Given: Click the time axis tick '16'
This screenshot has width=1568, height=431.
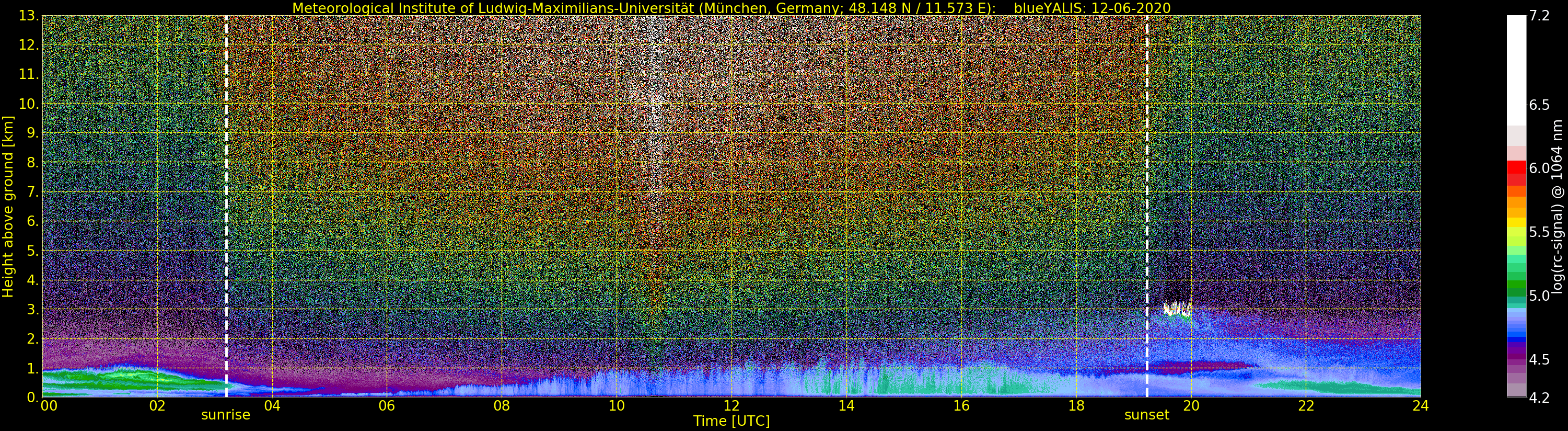Looking at the screenshot, I should 961,406.
